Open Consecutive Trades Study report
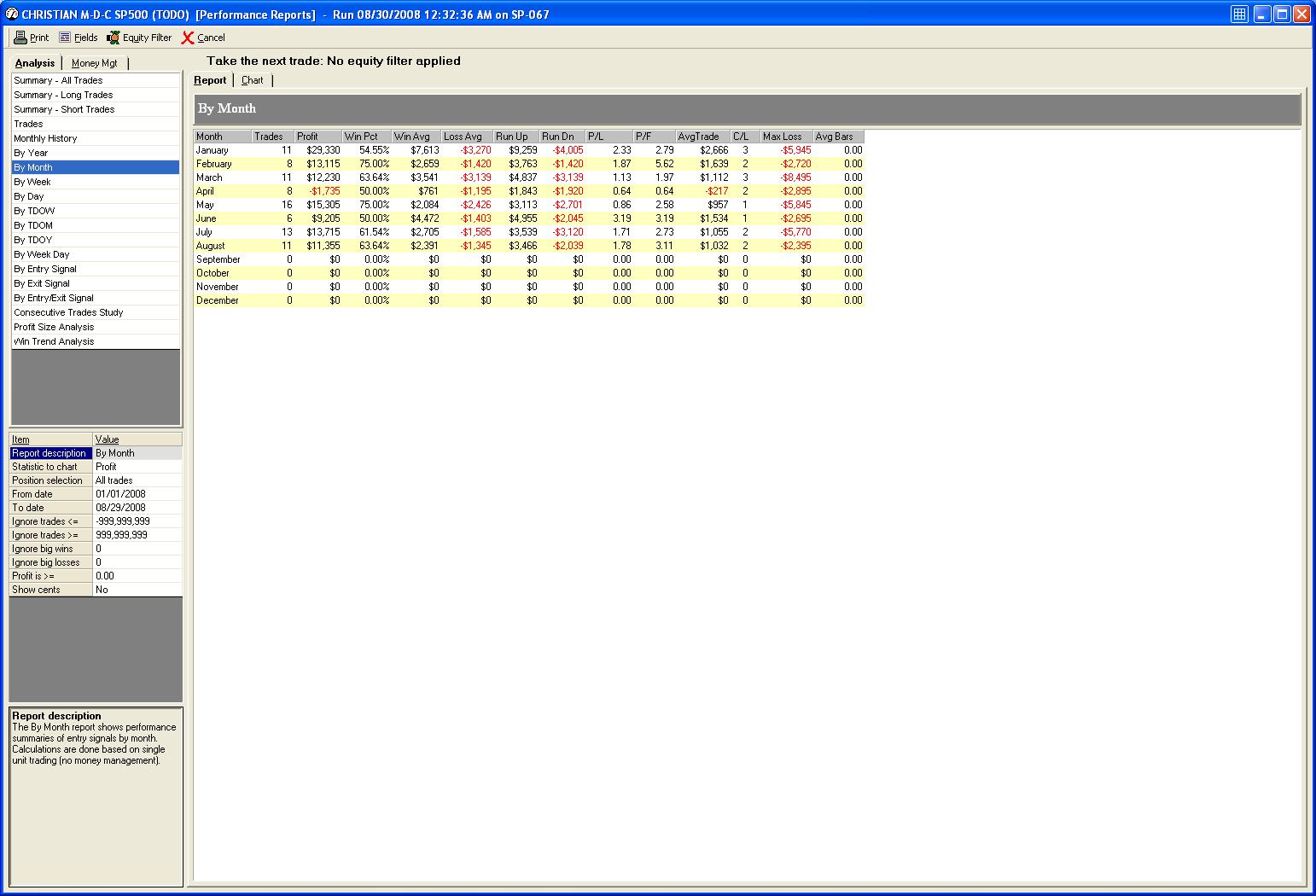Viewport: 1316px width, 896px height. click(x=96, y=312)
